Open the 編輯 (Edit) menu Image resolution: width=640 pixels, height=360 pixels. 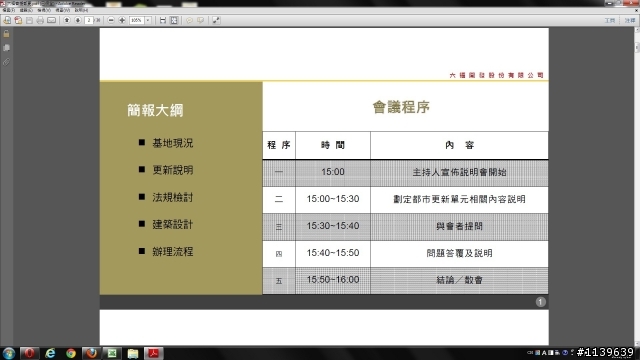tap(26, 10)
